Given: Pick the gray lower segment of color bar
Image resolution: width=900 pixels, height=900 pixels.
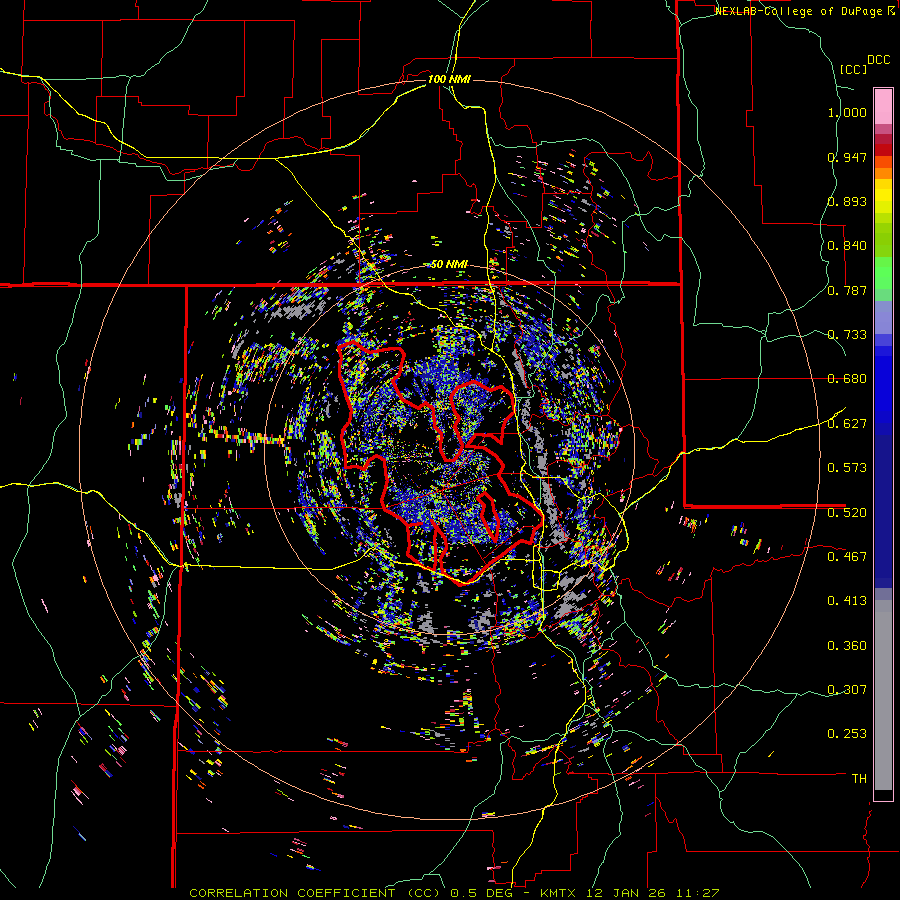Looking at the screenshot, I should [x=883, y=695].
